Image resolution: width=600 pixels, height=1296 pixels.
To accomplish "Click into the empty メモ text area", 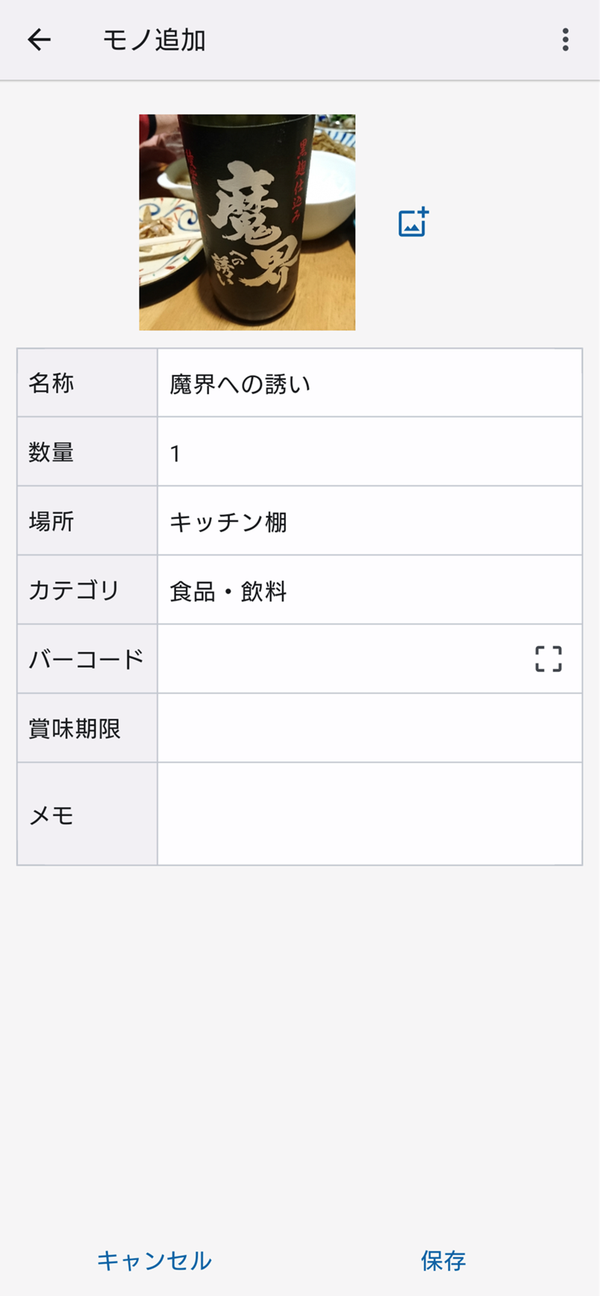I will click(x=369, y=814).
